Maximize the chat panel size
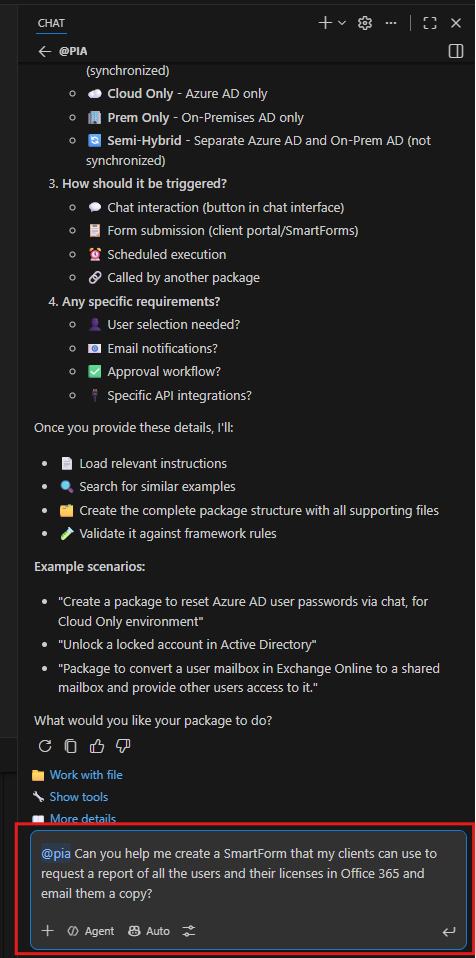Image resolution: width=476 pixels, height=958 pixels. 430,23
